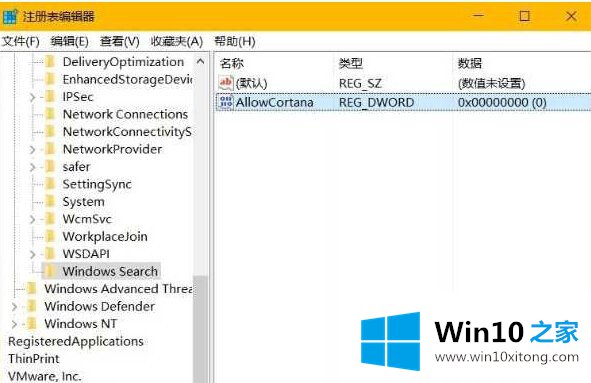The width and height of the screenshot is (591, 383).
Task: Click the WcmSvc folder icon
Action: pyautogui.click(x=50, y=219)
